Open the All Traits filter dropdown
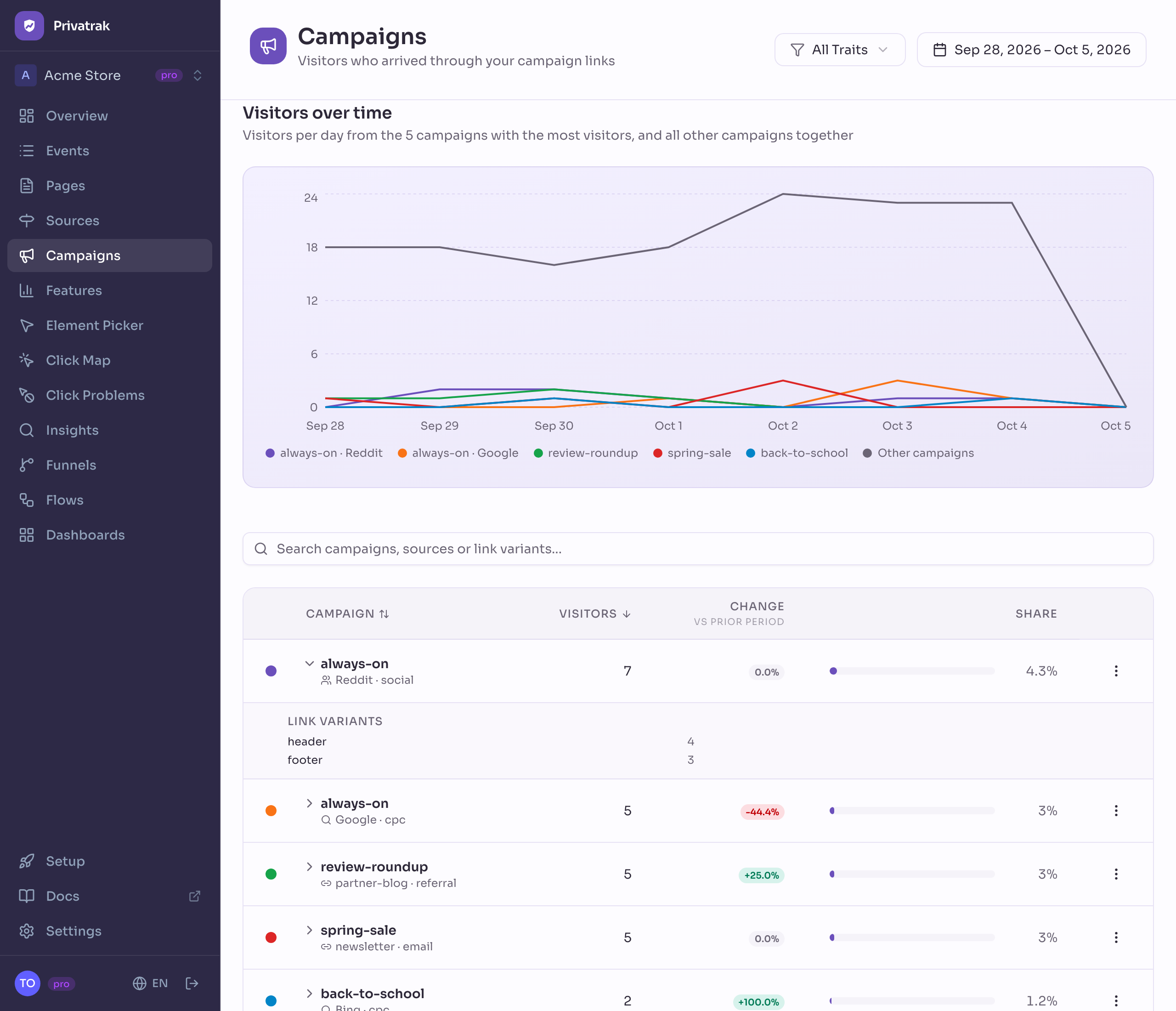The width and height of the screenshot is (1176, 1011). point(839,50)
